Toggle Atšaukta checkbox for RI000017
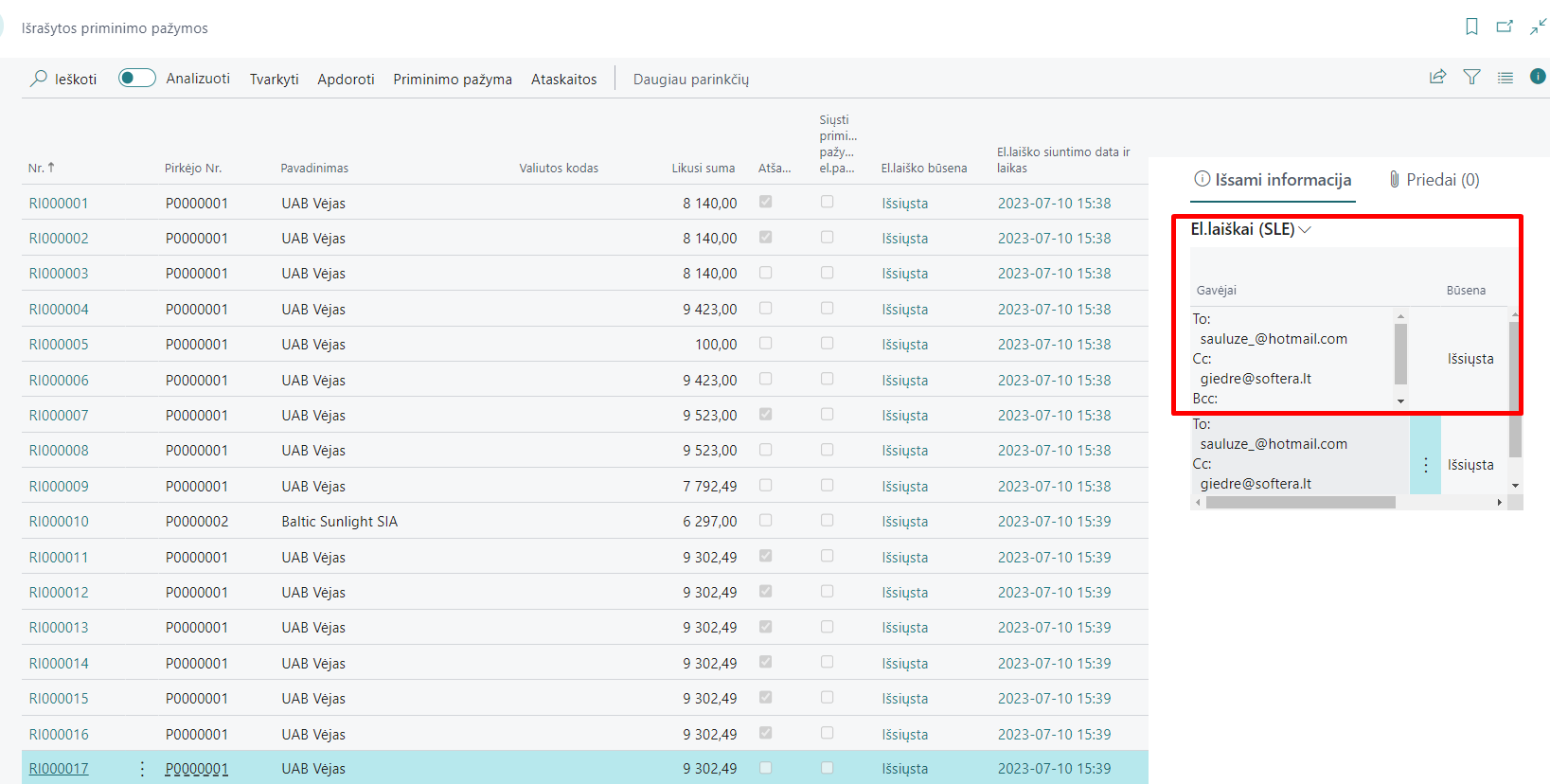 coord(765,768)
